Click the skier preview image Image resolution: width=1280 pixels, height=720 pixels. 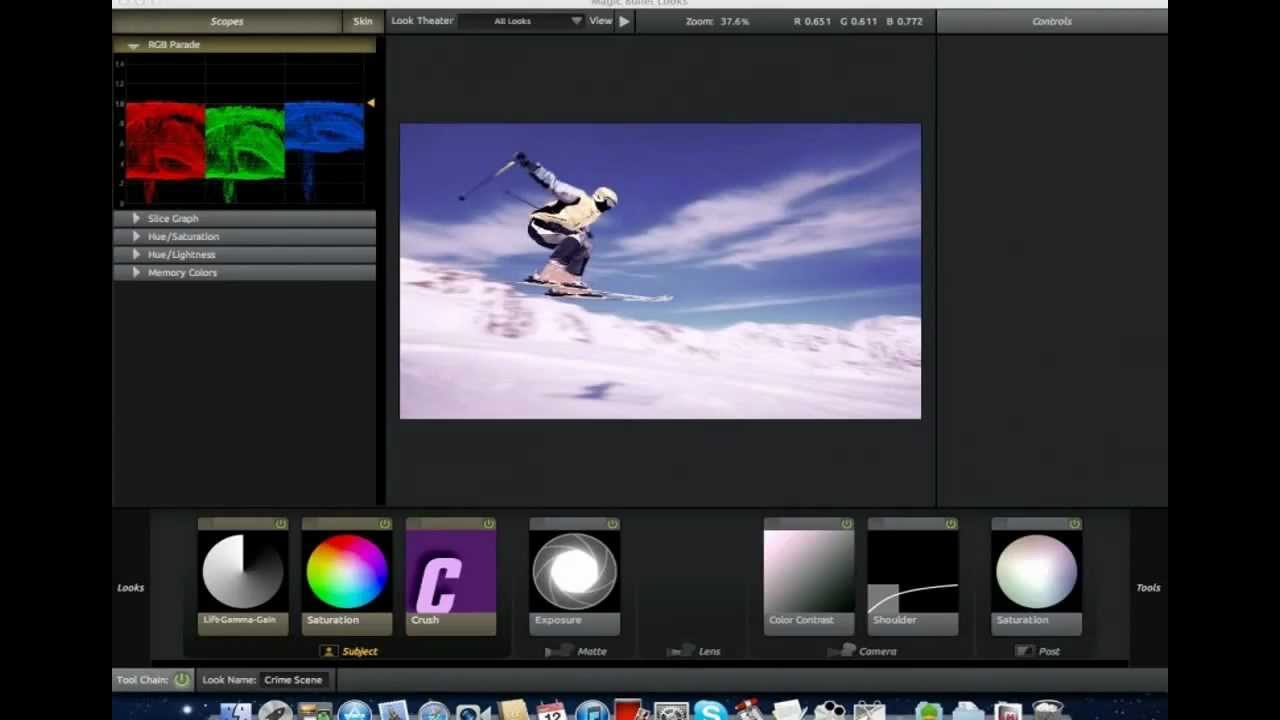coord(660,271)
